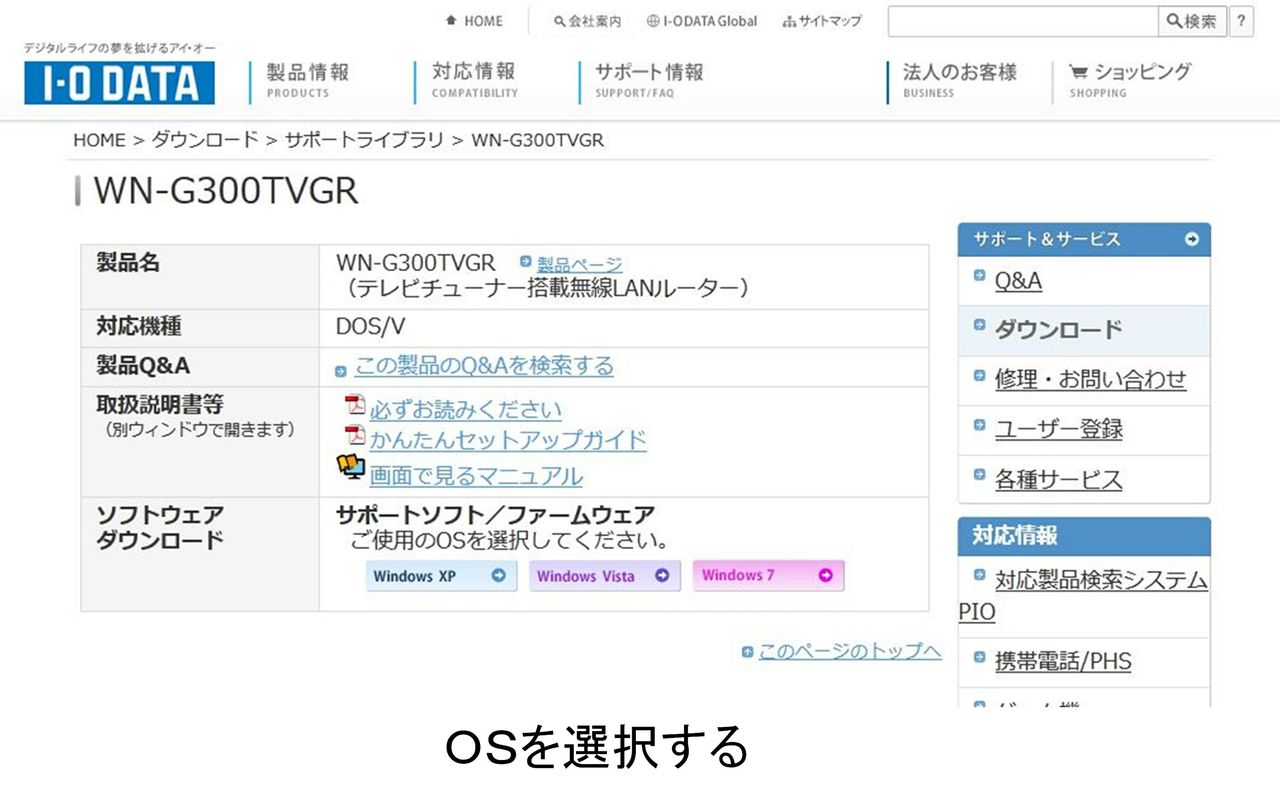This screenshot has height=790, width=1280.
Task: Click サポートライブラリ in the breadcrumb trail
Action: coord(364,140)
